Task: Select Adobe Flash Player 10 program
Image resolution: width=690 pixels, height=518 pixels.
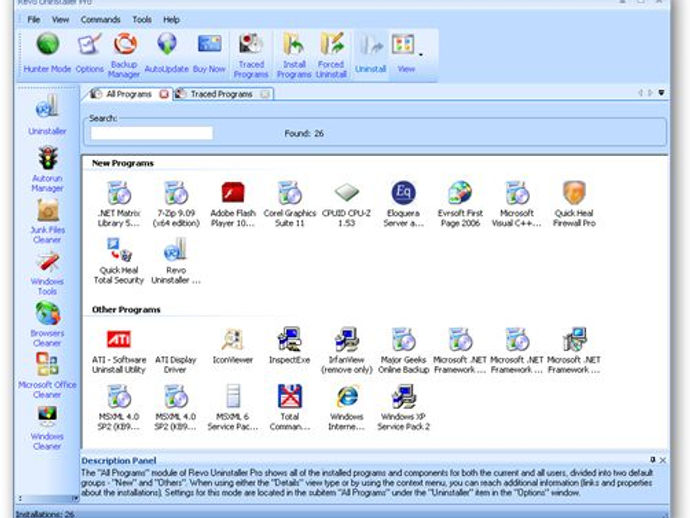Action: pyautogui.click(x=233, y=204)
